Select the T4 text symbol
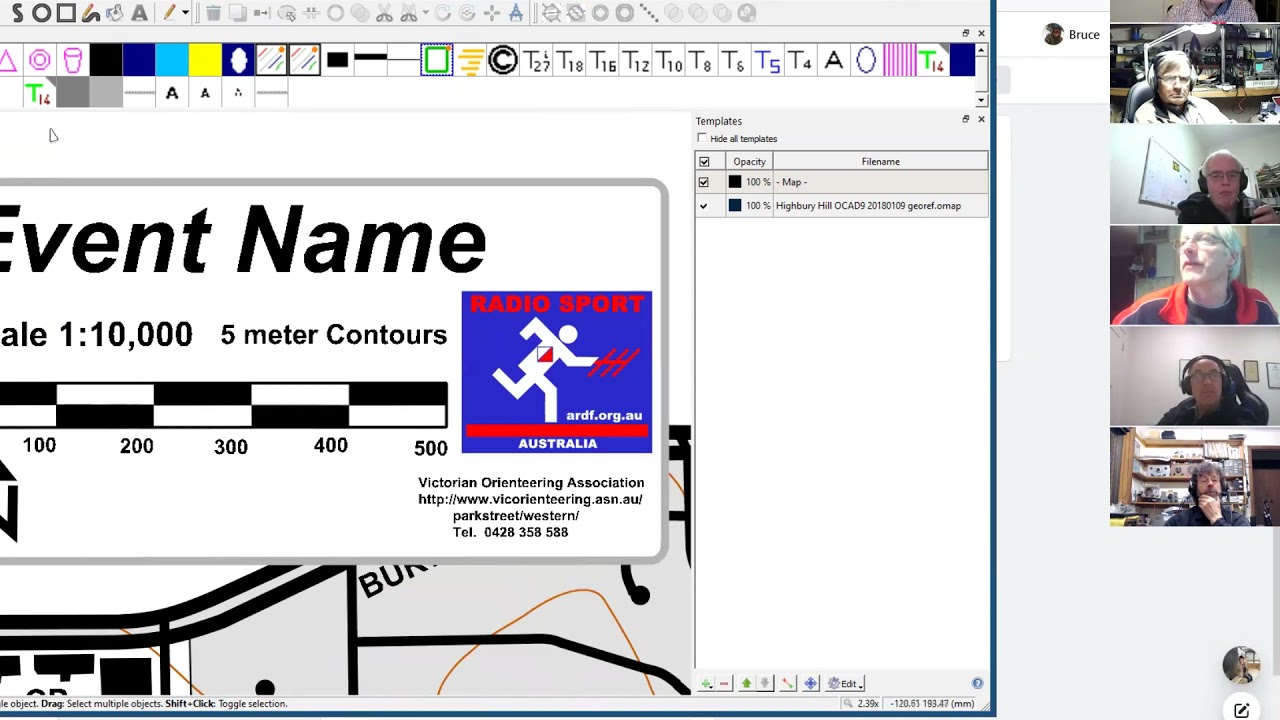Screen dimensions: 1280x720 point(800,61)
